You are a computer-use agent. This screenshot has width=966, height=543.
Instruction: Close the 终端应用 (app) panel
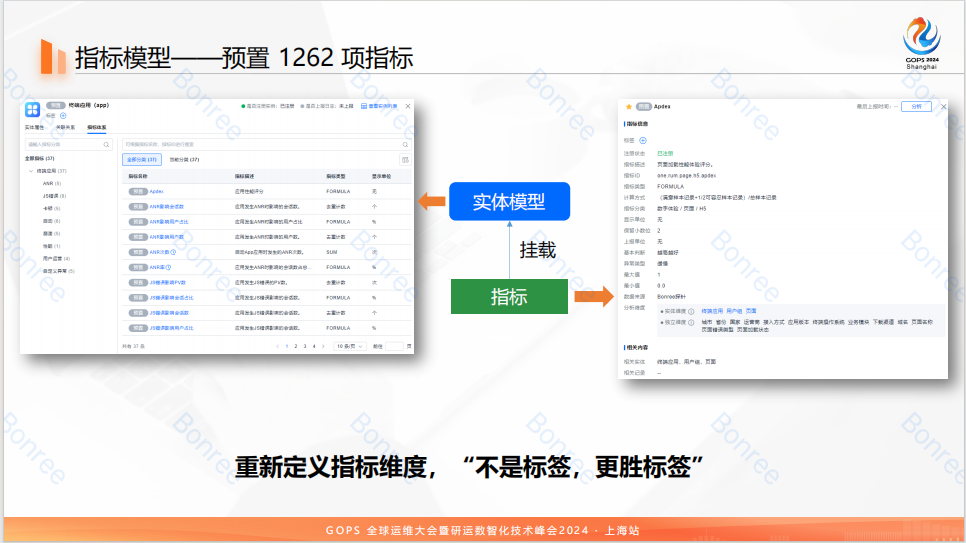point(408,106)
